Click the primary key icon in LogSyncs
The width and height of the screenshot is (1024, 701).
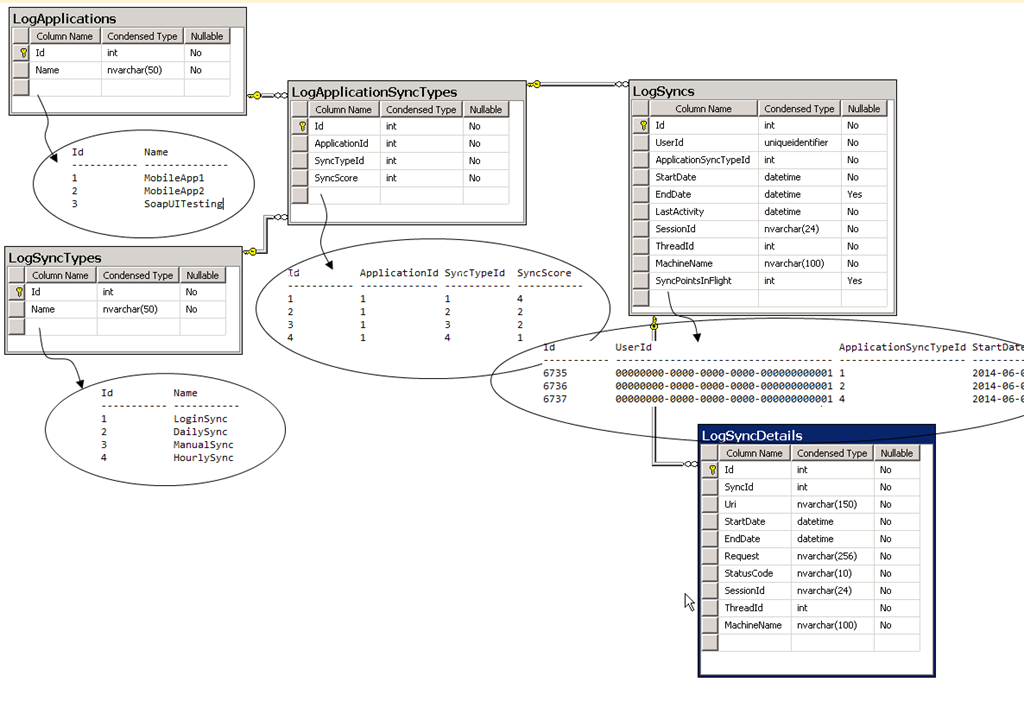tap(641, 126)
